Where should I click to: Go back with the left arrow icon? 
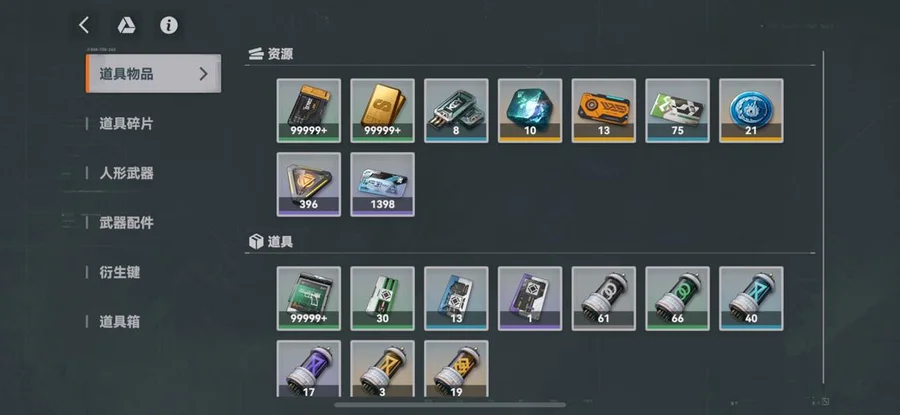click(84, 25)
